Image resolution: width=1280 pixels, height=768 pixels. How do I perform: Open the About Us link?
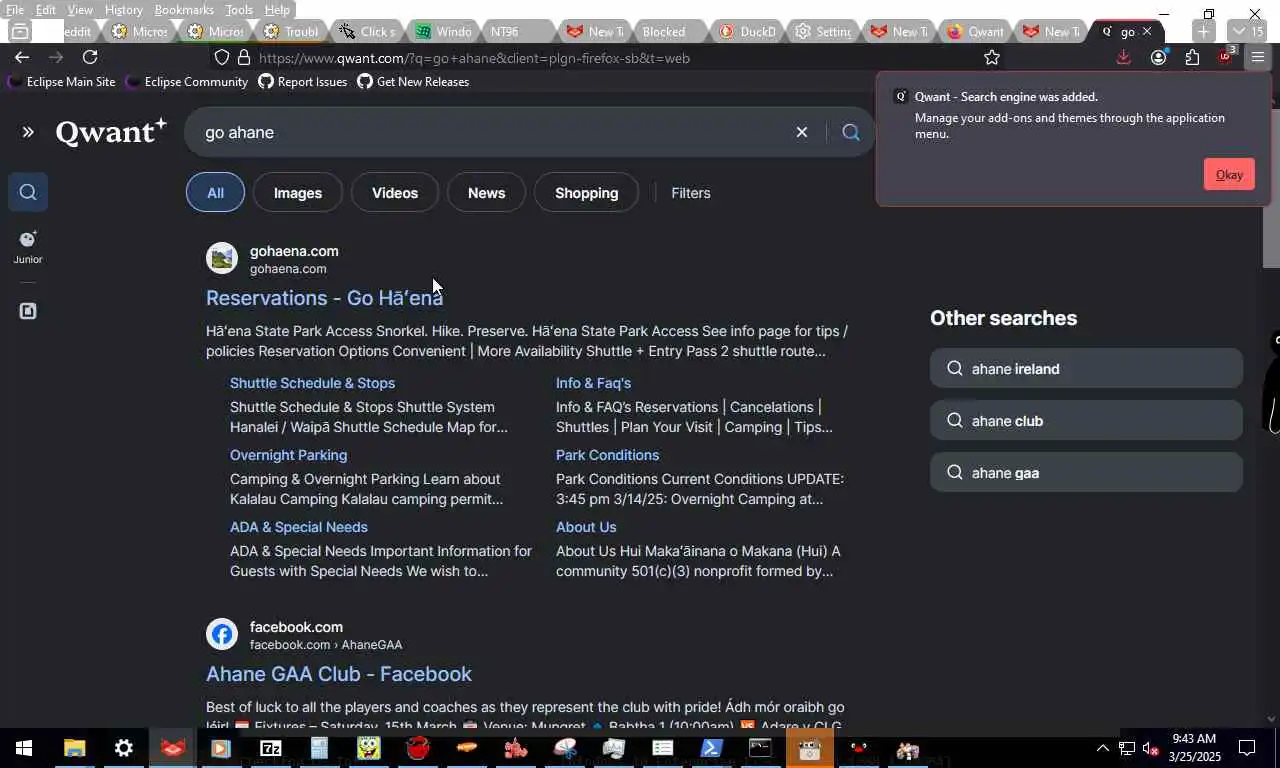(586, 527)
